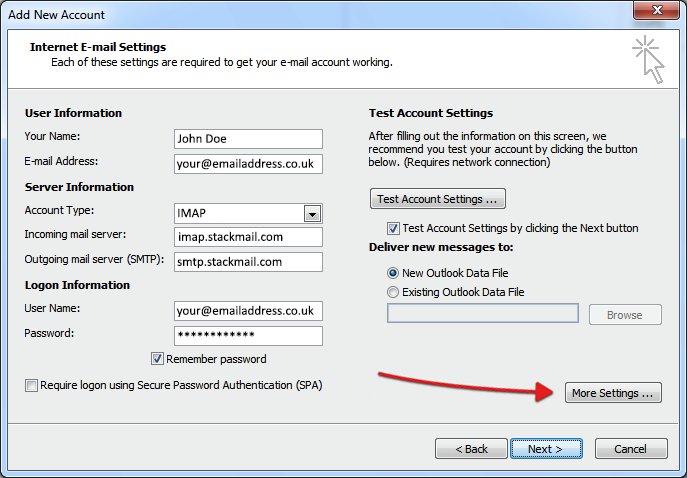Go Back to the previous step
Viewport: 687px width, 478px height.
click(471, 449)
